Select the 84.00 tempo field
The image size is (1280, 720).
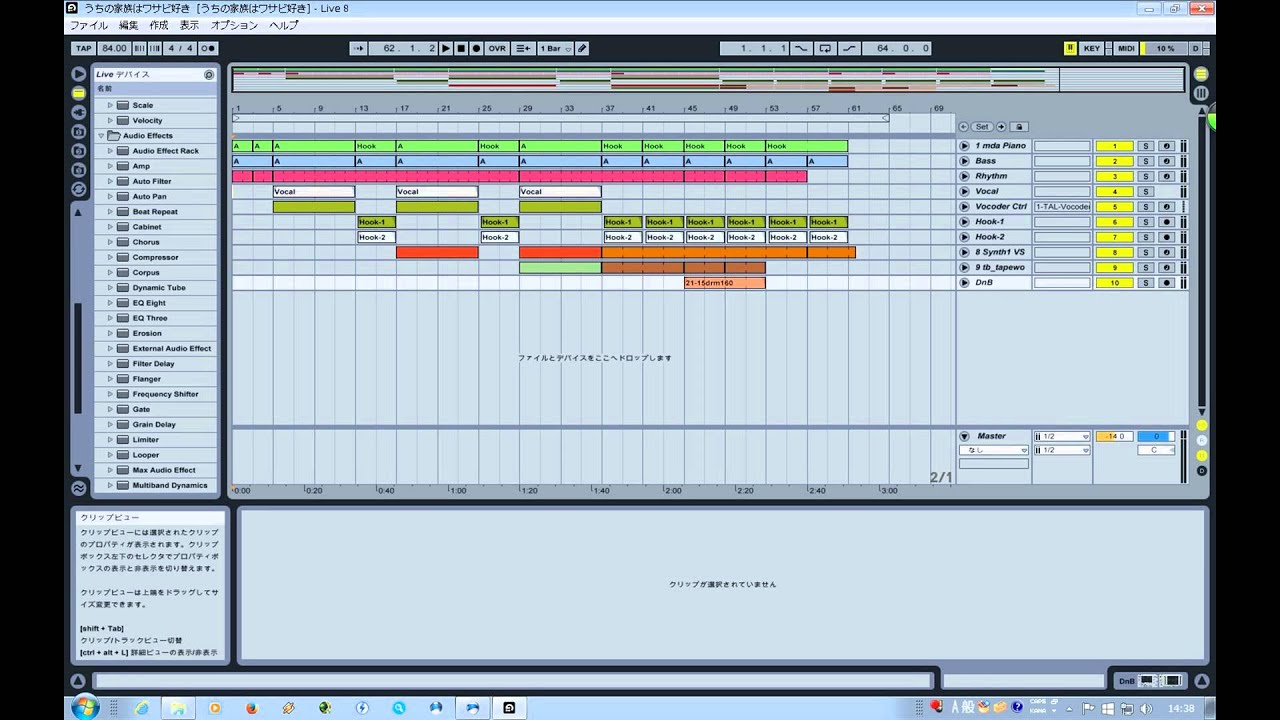tap(113, 48)
